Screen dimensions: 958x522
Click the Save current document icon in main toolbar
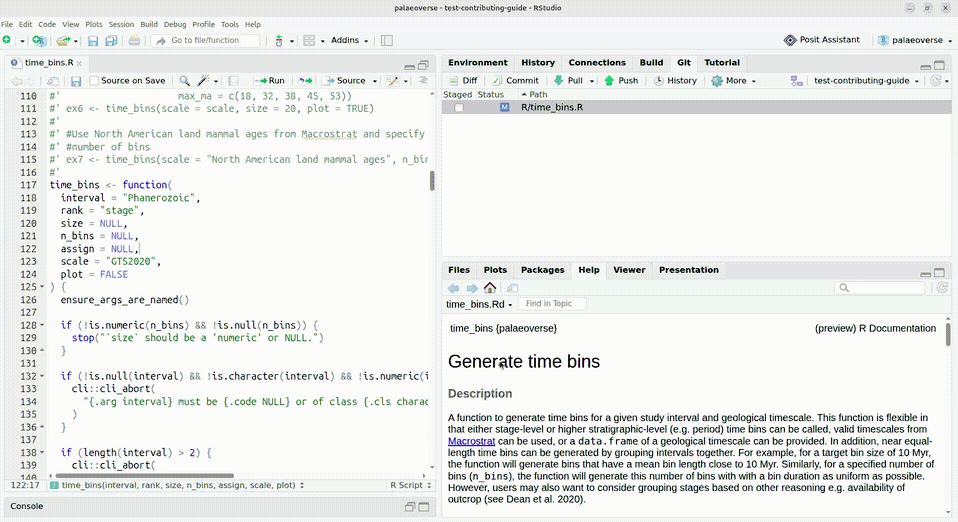point(93,40)
